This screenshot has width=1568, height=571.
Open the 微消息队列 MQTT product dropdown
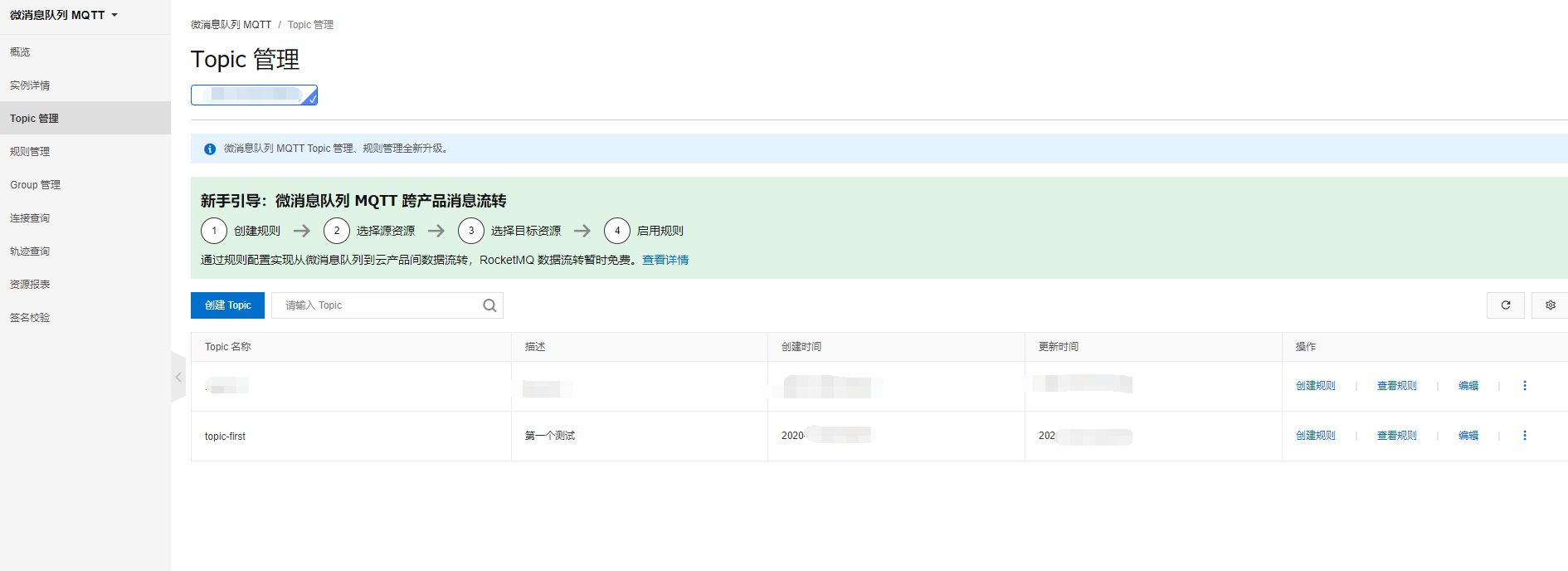[64, 15]
